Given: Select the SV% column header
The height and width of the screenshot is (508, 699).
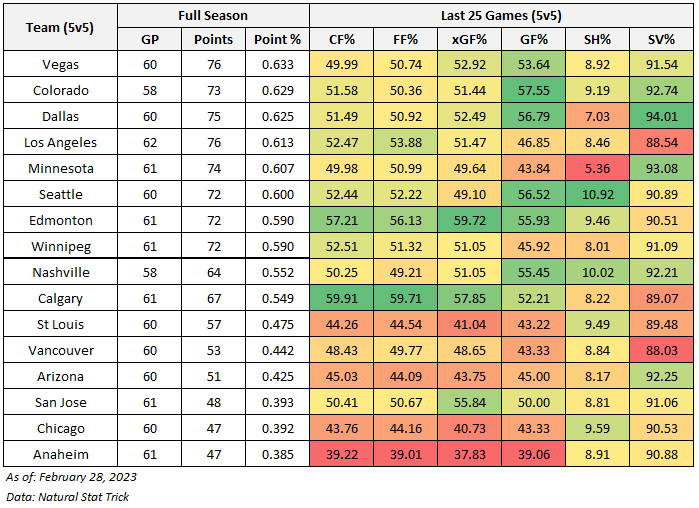Looking at the screenshot, I should (661, 39).
